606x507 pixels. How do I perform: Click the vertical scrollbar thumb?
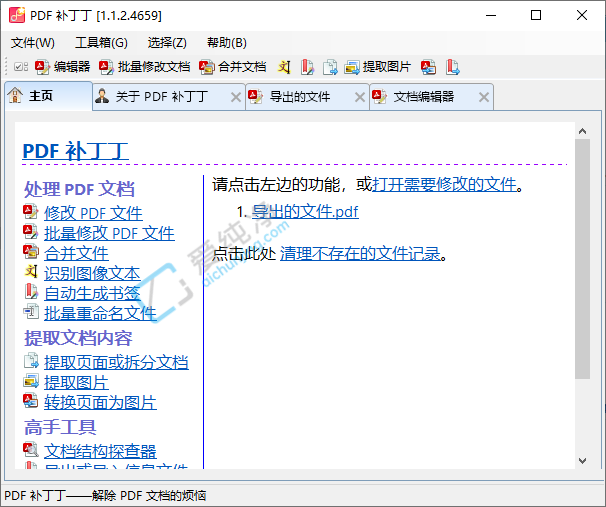[582, 259]
